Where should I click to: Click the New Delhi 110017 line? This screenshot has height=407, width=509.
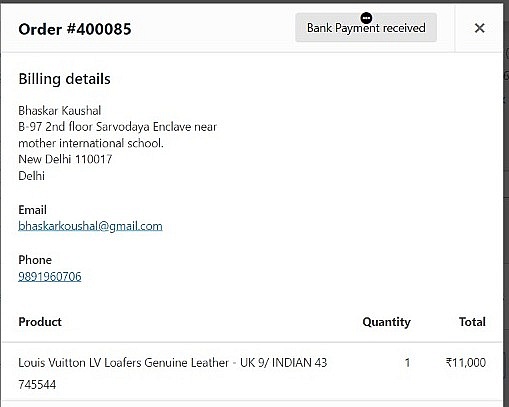[x=65, y=159]
